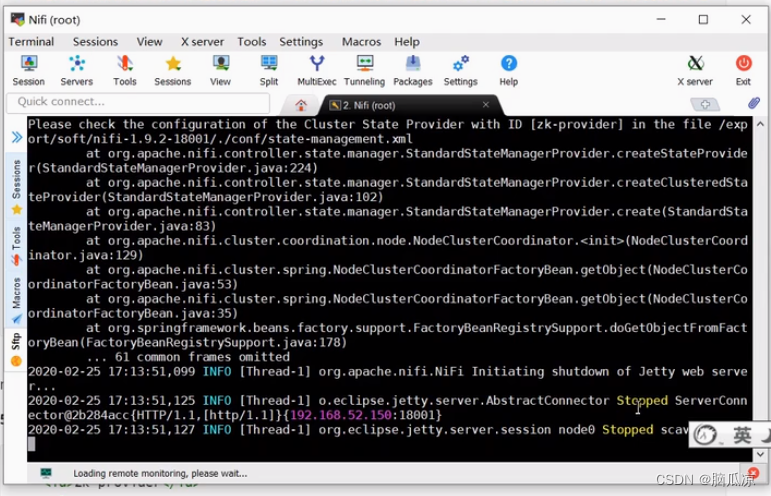Open the Session toolbar icon
Viewport: 771px width, 496px height.
(x=29, y=71)
